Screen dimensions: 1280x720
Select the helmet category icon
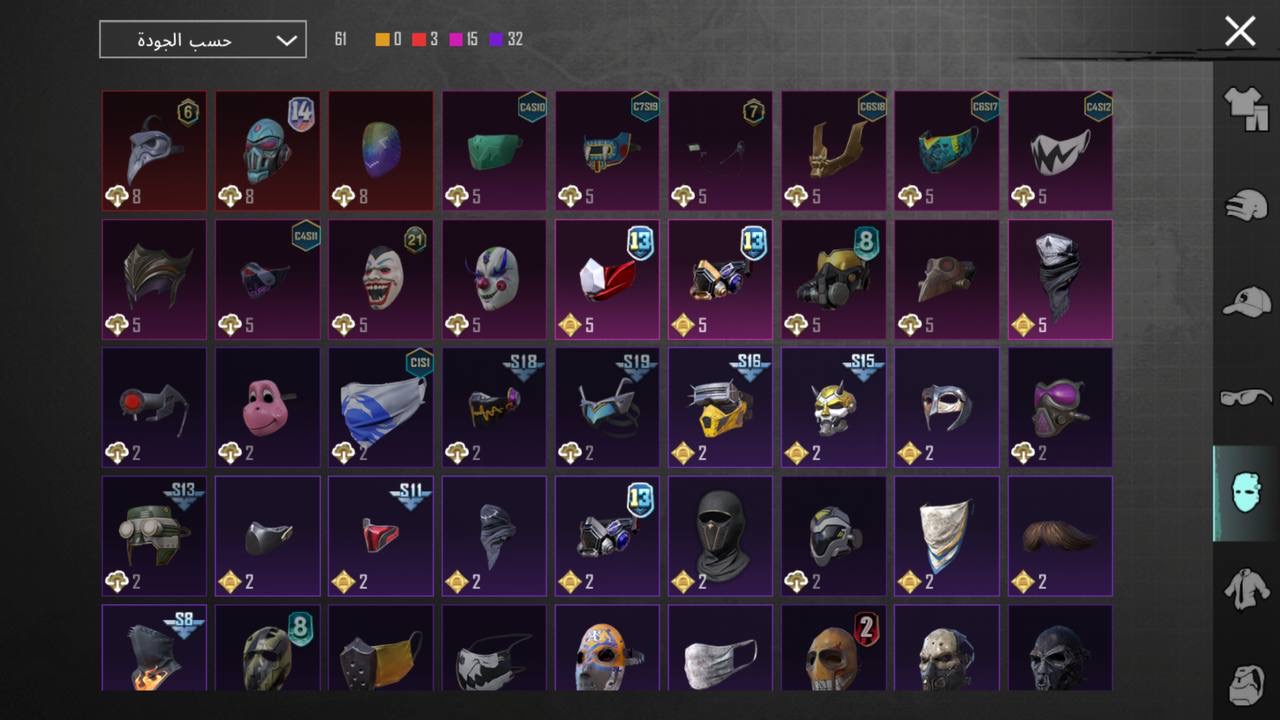[1246, 205]
